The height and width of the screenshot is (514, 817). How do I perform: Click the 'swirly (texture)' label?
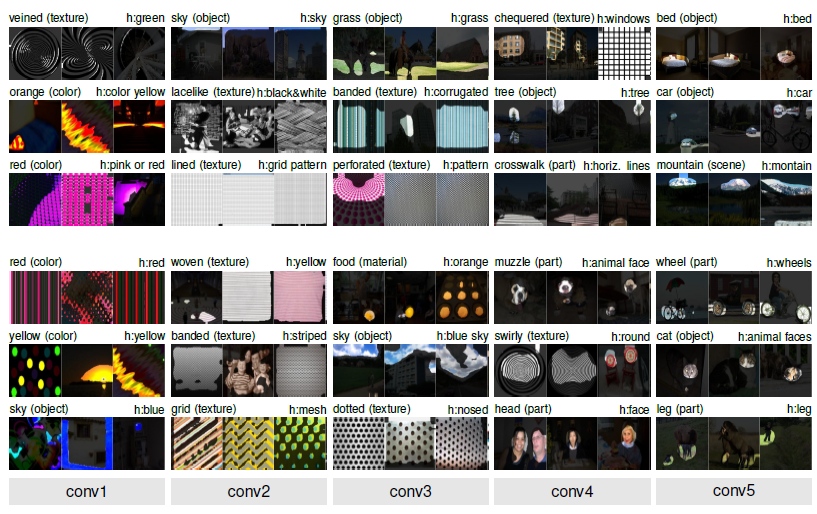[x=532, y=336]
